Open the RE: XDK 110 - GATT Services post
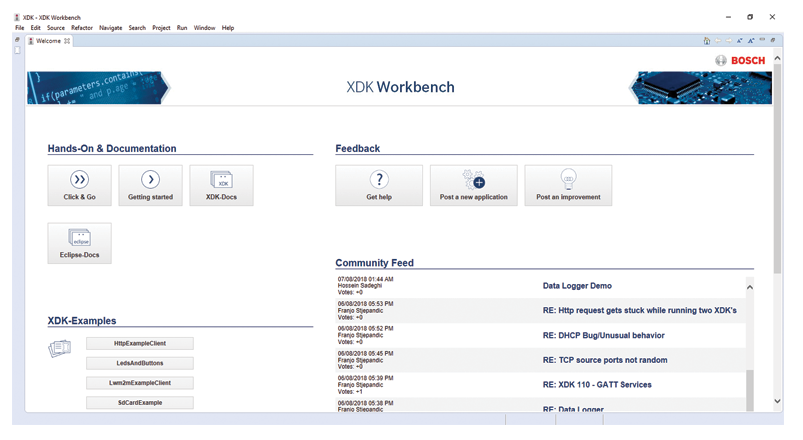Image resolution: width=803 pixels, height=440 pixels. [597, 385]
